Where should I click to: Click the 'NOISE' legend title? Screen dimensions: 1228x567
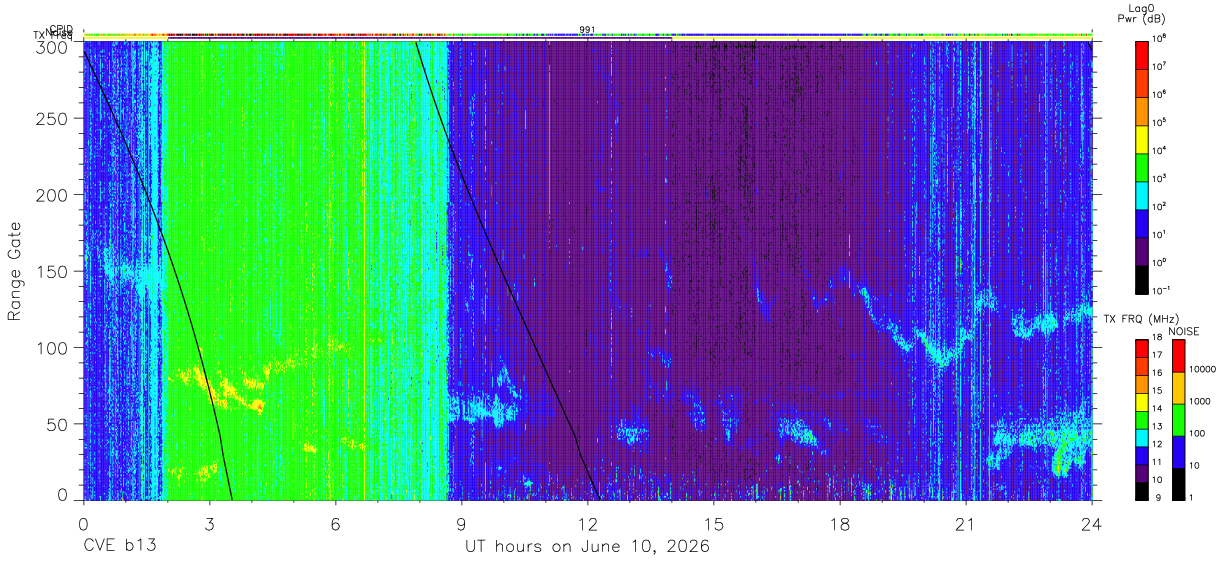(x=1183, y=331)
